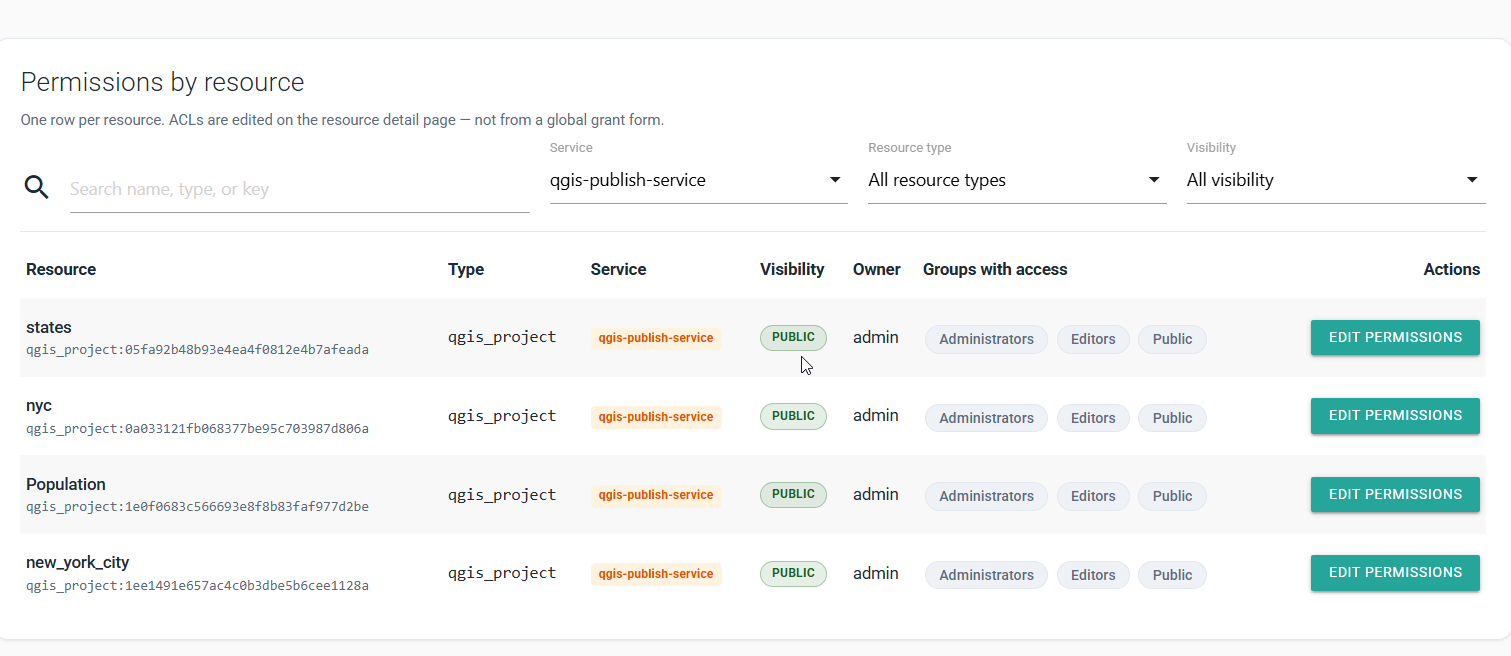This screenshot has width=1511, height=656.
Task: Click the Visibility column header
Action: coord(792,269)
